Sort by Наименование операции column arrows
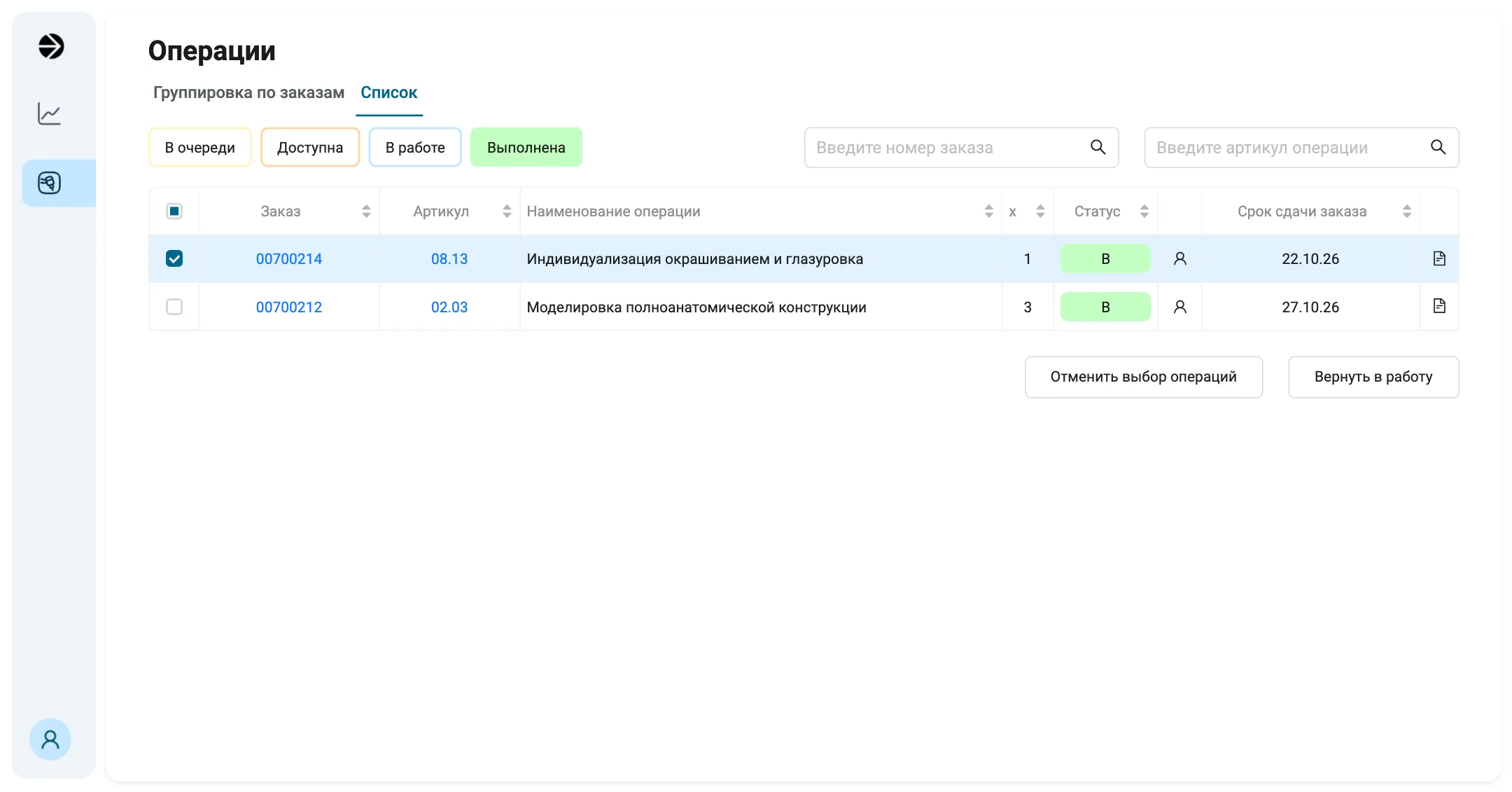The image size is (1512, 792). [988, 211]
